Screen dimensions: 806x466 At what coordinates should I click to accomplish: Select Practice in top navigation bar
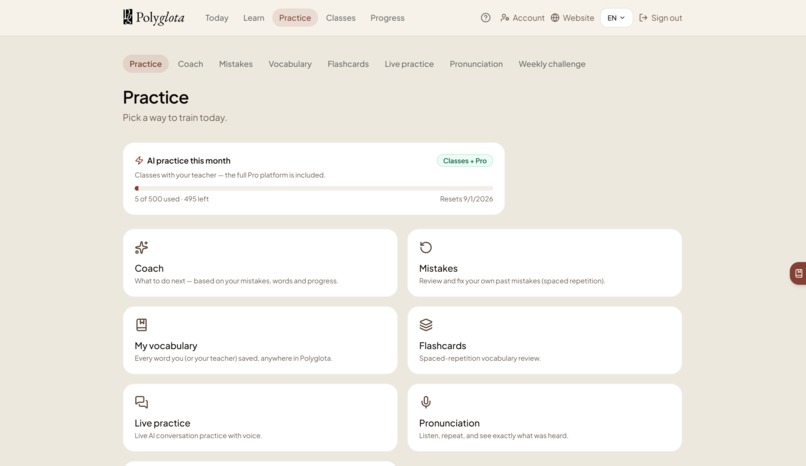(295, 17)
